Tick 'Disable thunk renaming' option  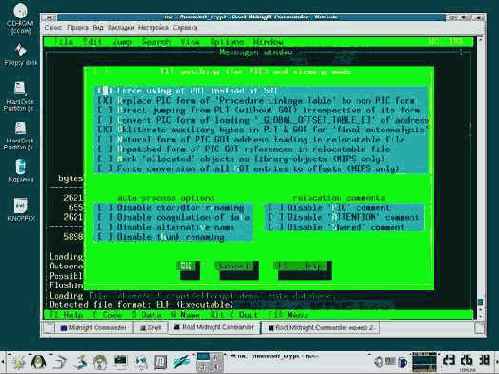(x=105, y=237)
